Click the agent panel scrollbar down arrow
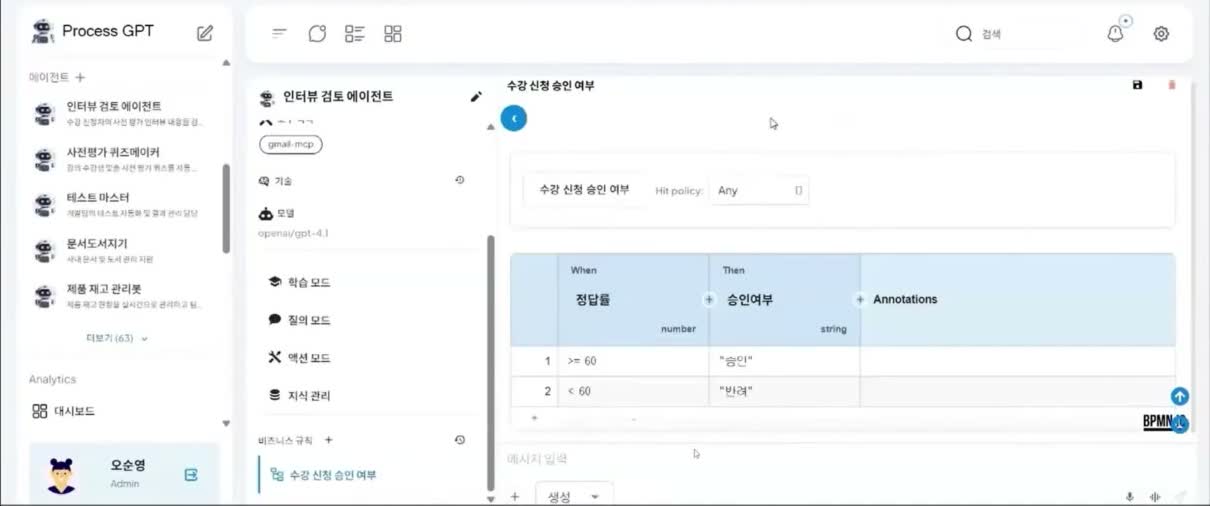The width and height of the screenshot is (1210, 506). point(490,498)
